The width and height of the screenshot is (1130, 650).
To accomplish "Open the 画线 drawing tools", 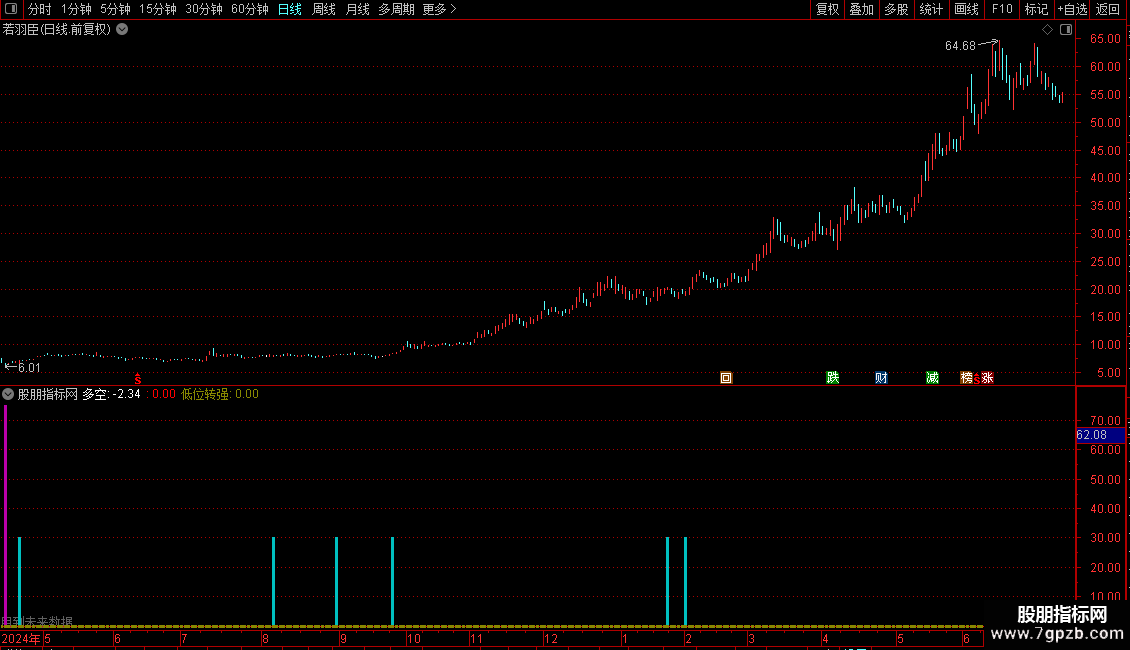I will tap(966, 9).
